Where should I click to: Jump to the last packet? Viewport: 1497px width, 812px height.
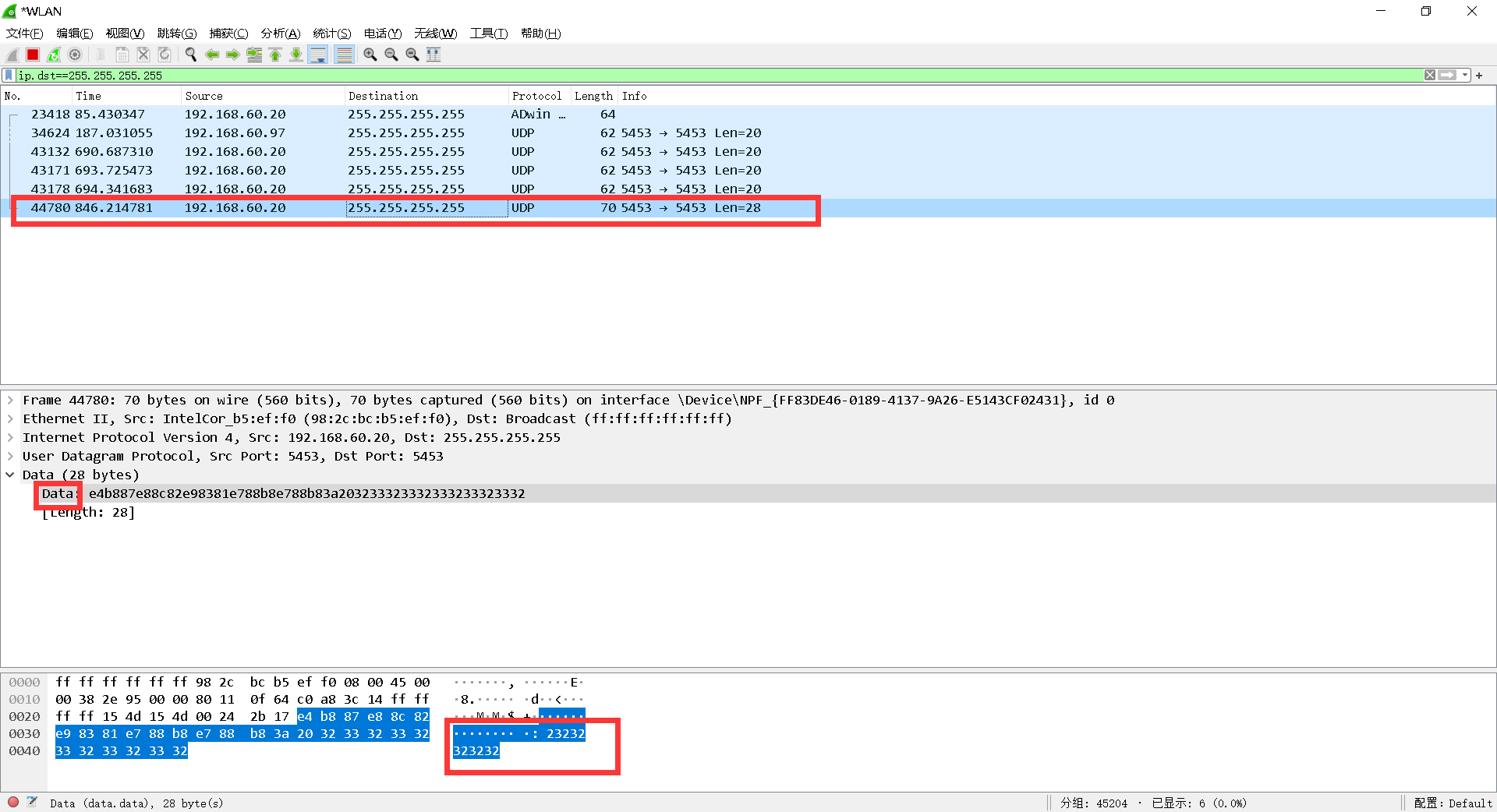(296, 55)
